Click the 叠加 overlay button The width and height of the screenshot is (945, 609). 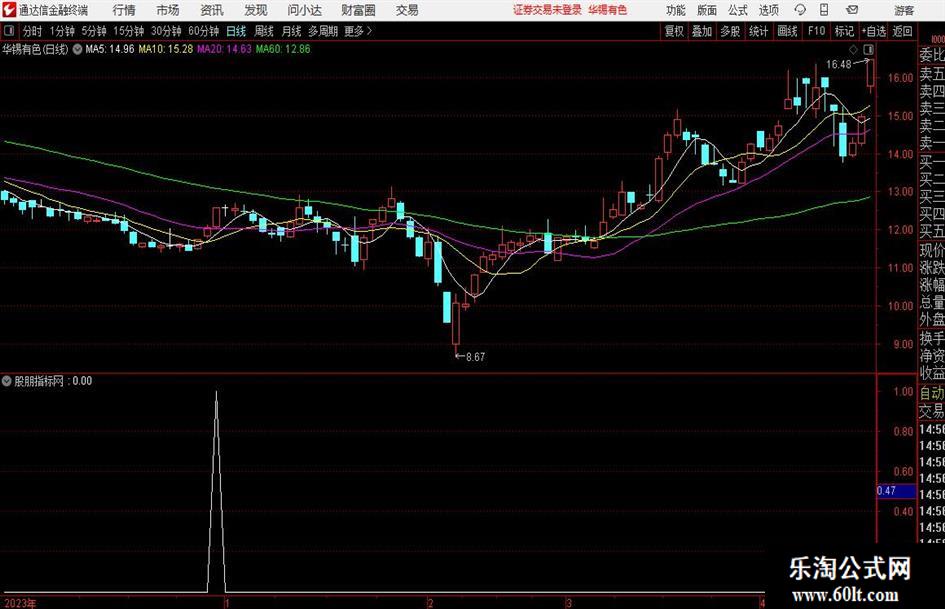click(702, 31)
